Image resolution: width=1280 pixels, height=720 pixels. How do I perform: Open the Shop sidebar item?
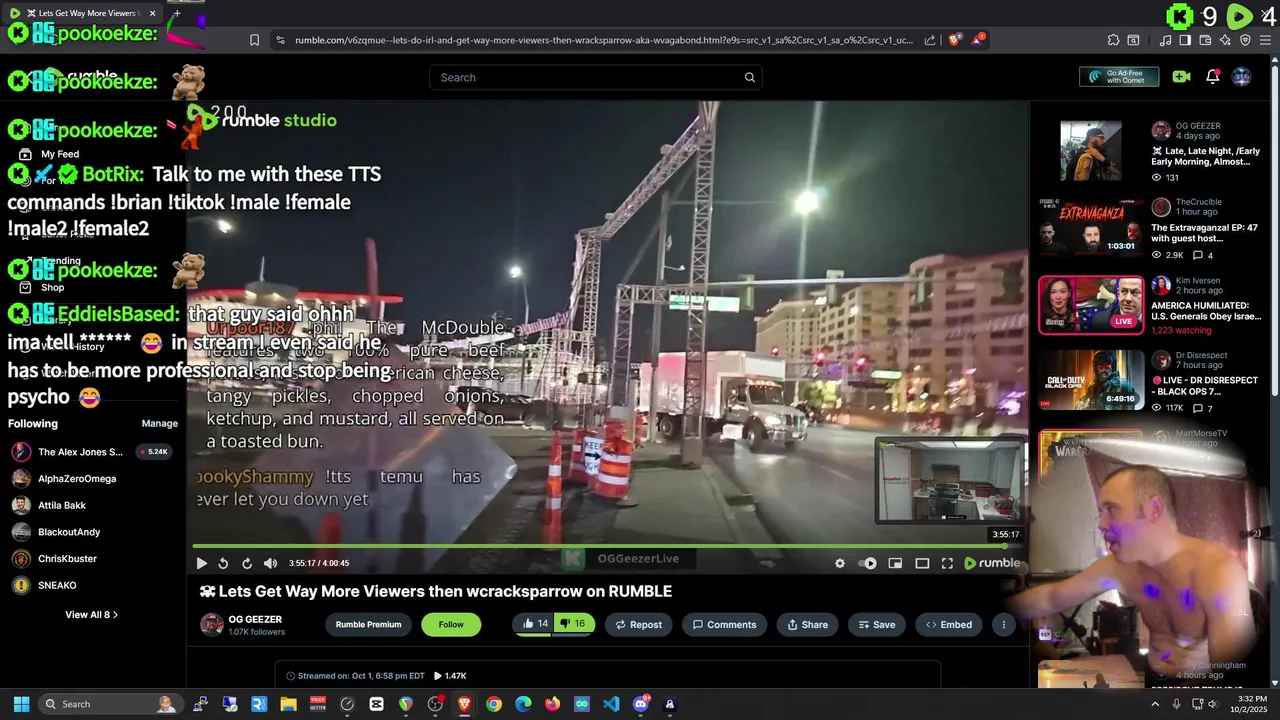click(x=52, y=287)
